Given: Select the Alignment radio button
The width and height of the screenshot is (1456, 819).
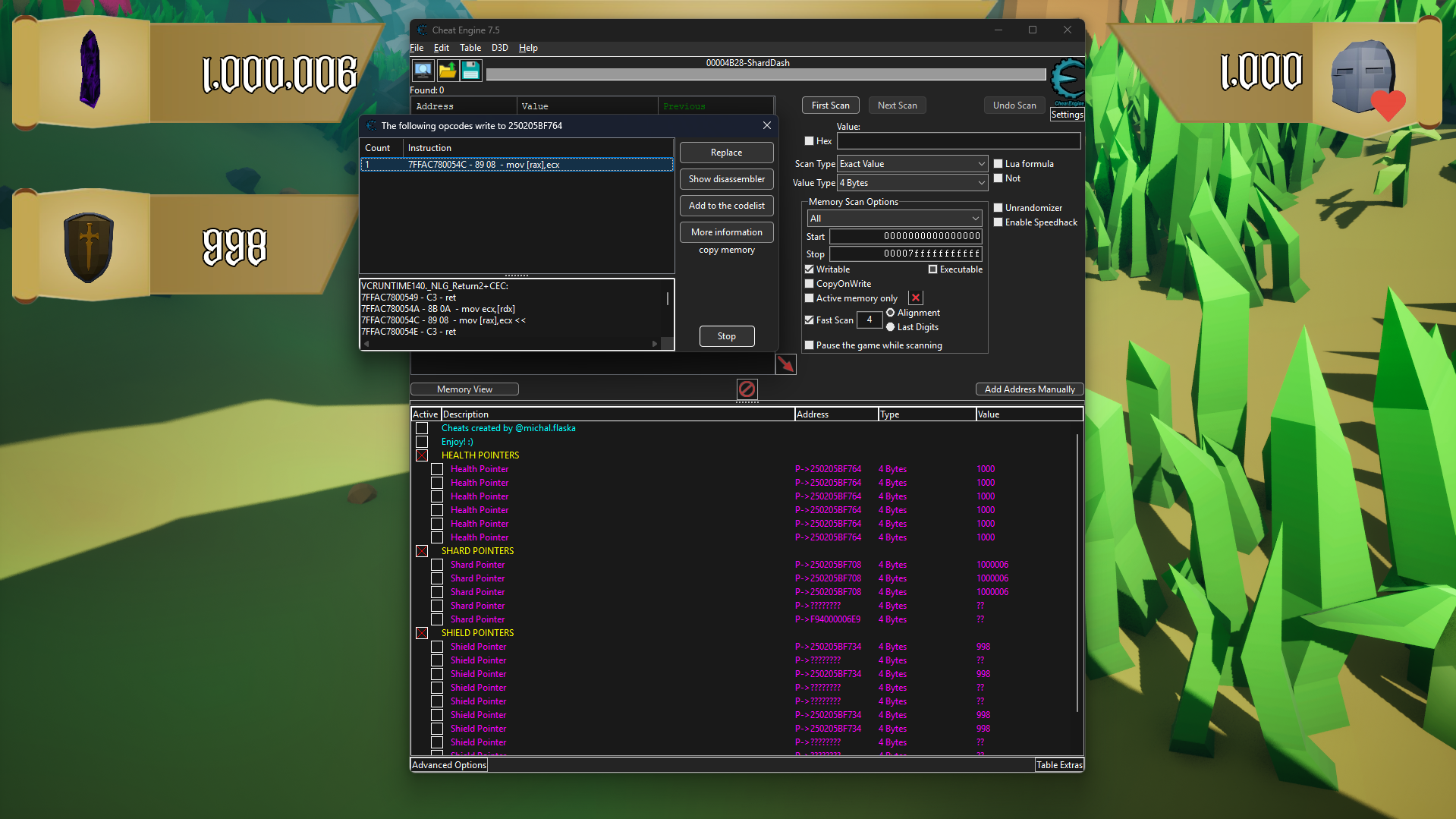Looking at the screenshot, I should pyautogui.click(x=891, y=313).
